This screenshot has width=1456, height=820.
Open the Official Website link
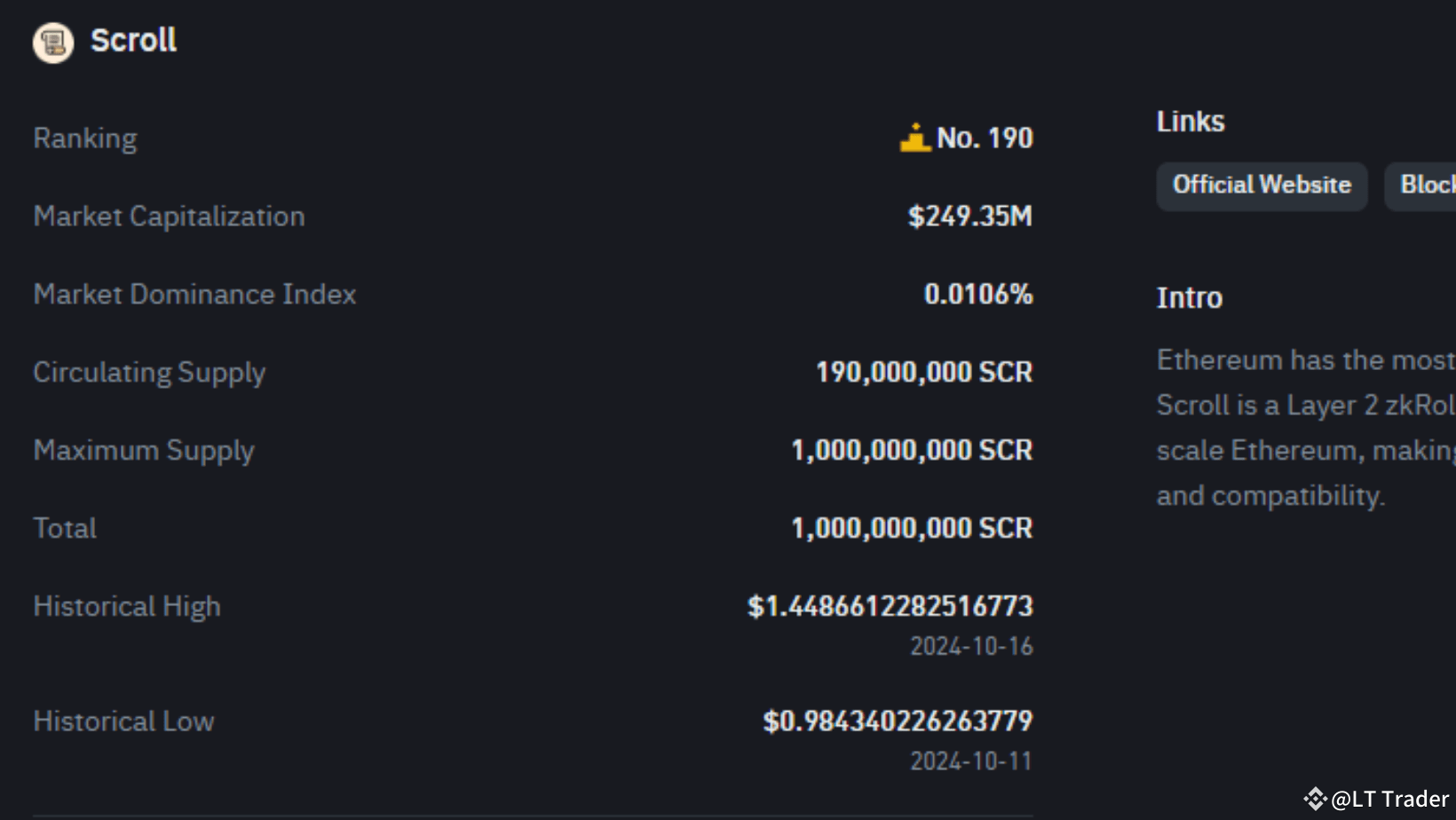(x=1262, y=185)
